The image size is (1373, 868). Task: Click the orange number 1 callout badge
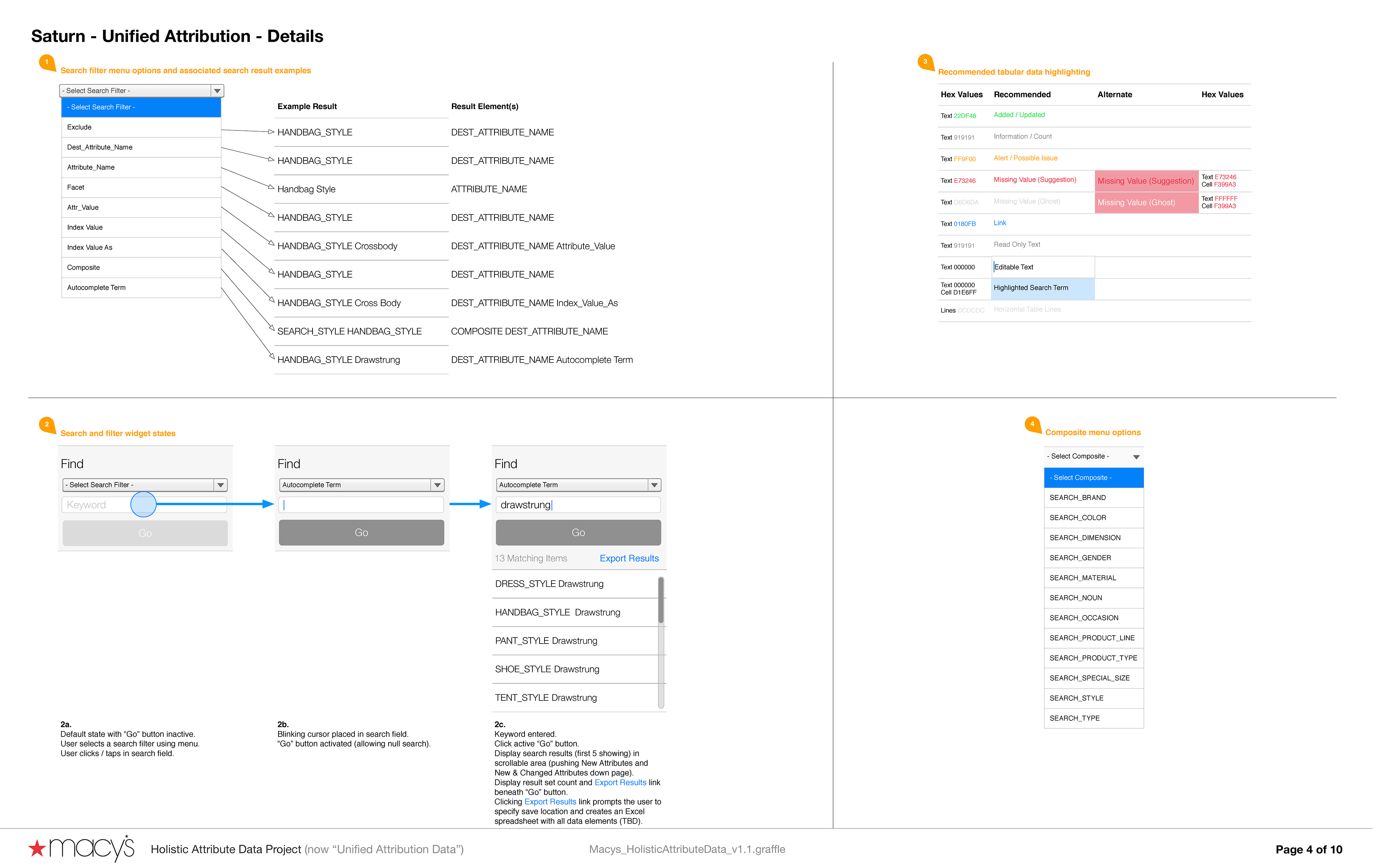pos(47,62)
